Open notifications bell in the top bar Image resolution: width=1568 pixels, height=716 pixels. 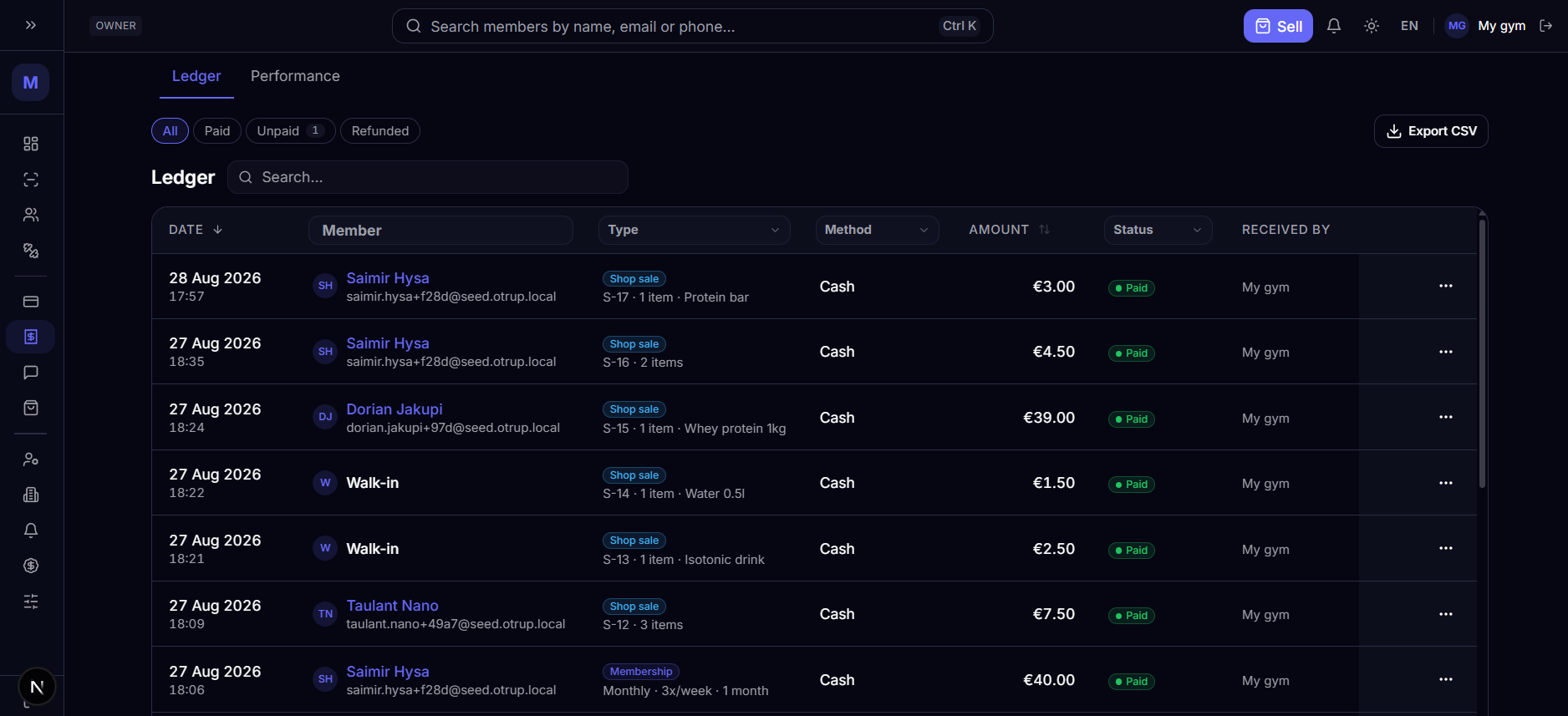[x=1334, y=26]
